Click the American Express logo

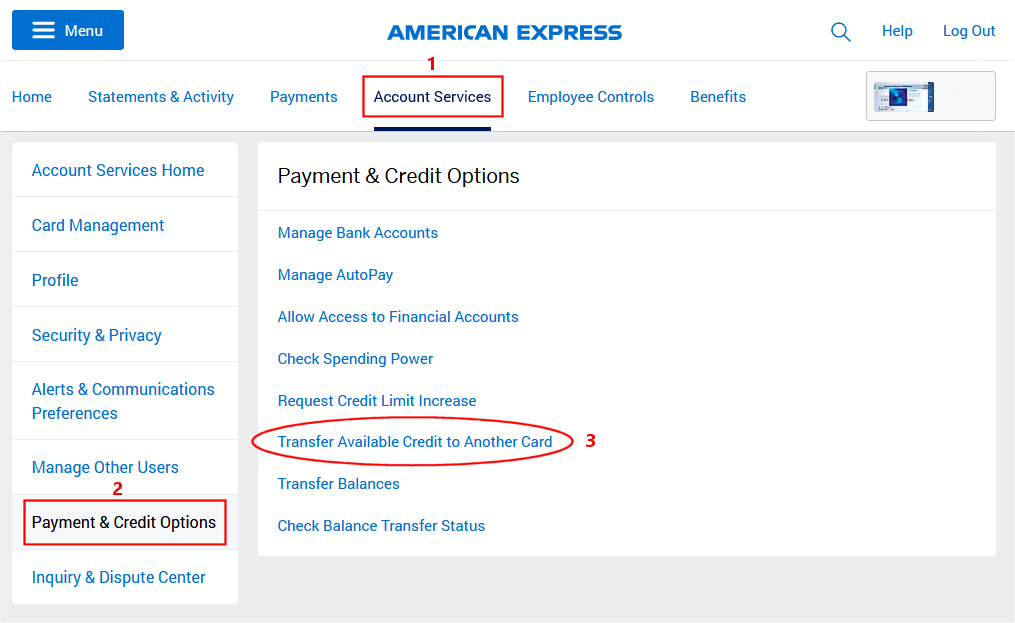point(504,32)
